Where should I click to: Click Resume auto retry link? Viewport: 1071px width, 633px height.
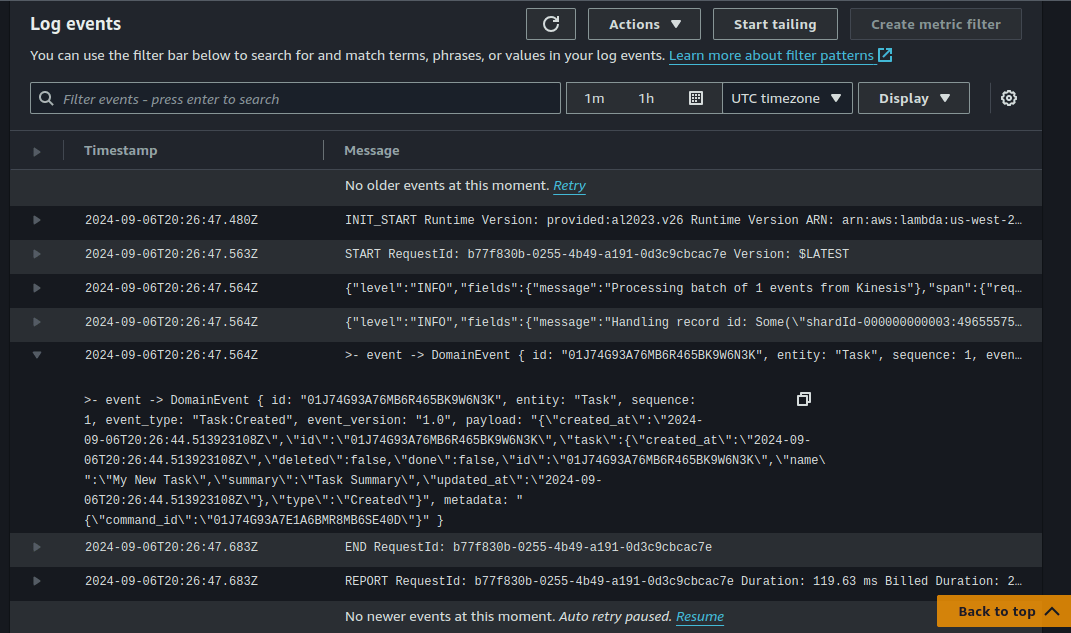click(x=699, y=617)
